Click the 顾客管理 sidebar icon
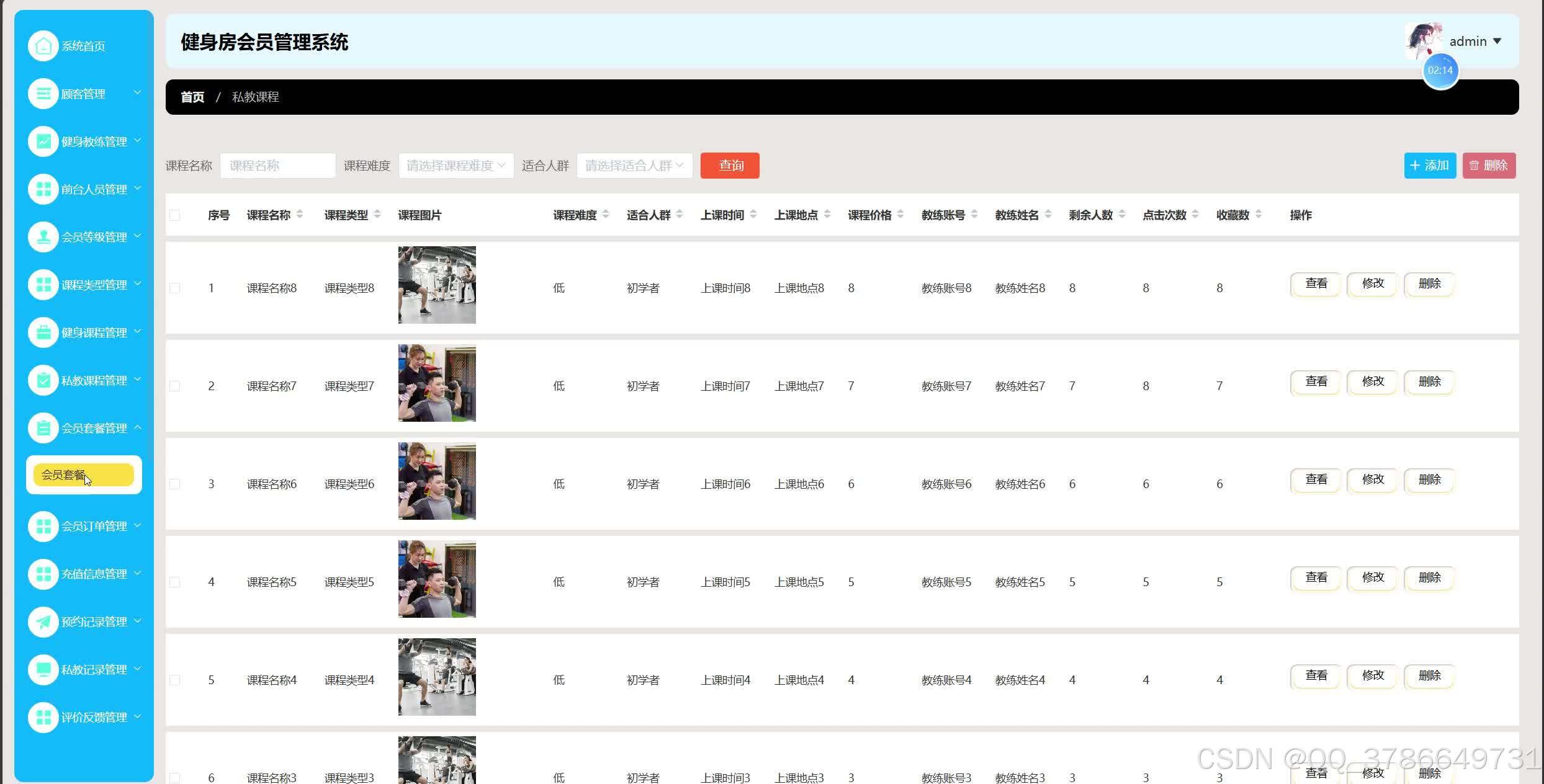 [43, 94]
